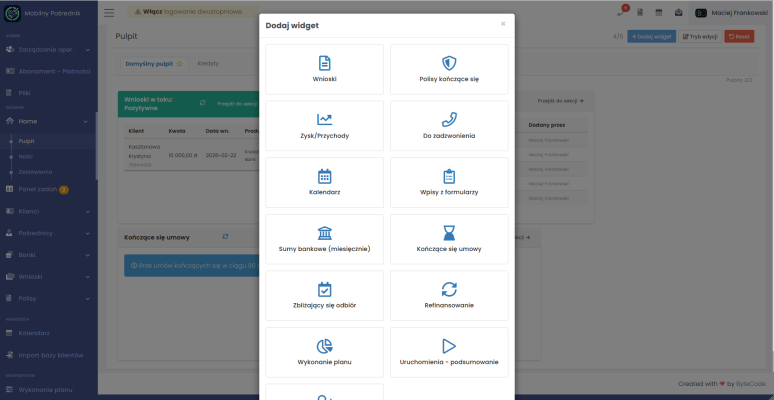774x400 pixels.
Task: Choose the Kończące się umowy hourglass widget
Action: click(449, 239)
